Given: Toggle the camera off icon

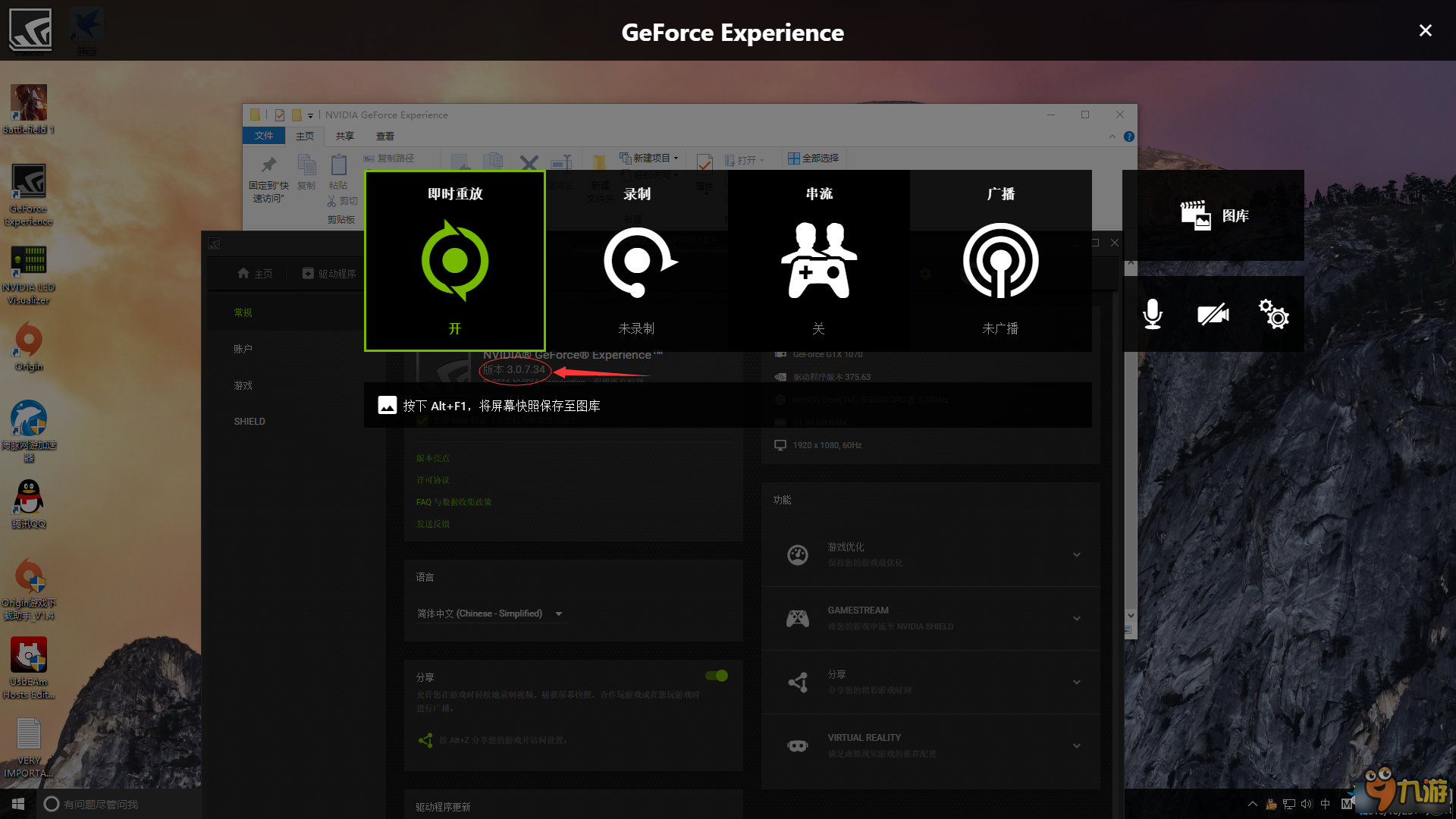Looking at the screenshot, I should click(1213, 314).
